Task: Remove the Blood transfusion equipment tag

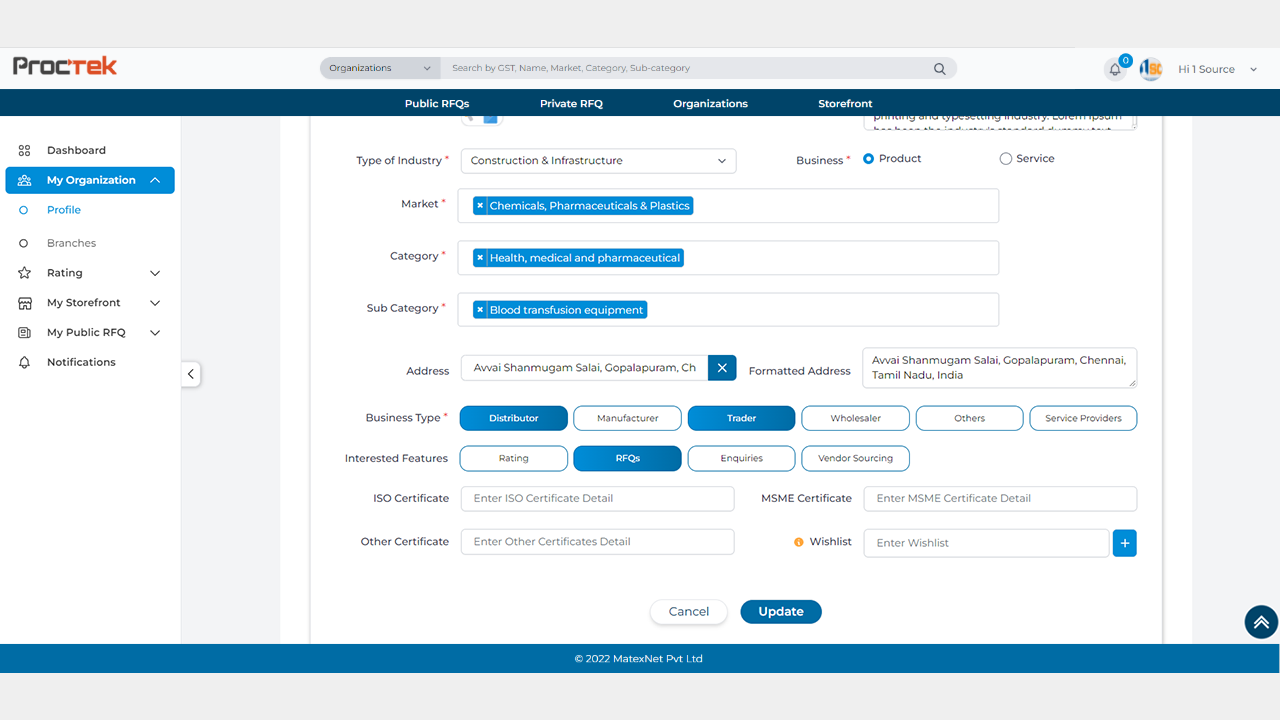Action: coord(480,310)
